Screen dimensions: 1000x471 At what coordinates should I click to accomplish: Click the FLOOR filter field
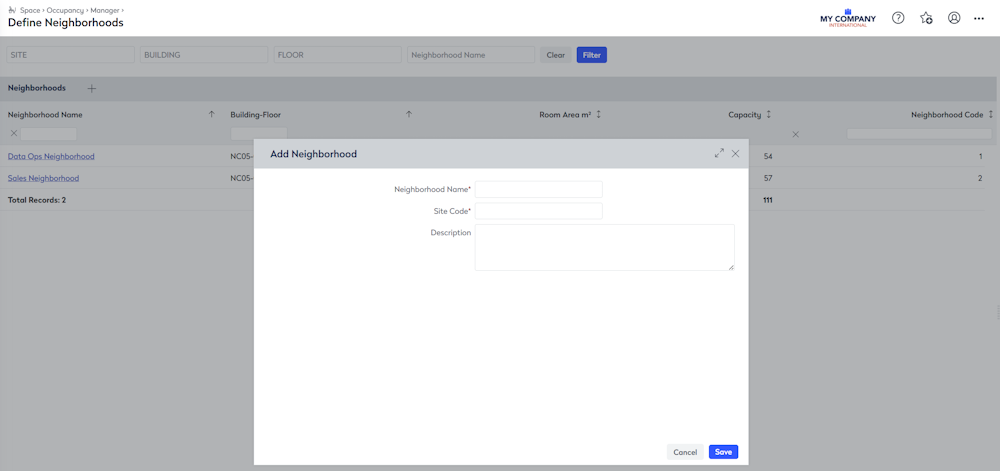point(337,55)
